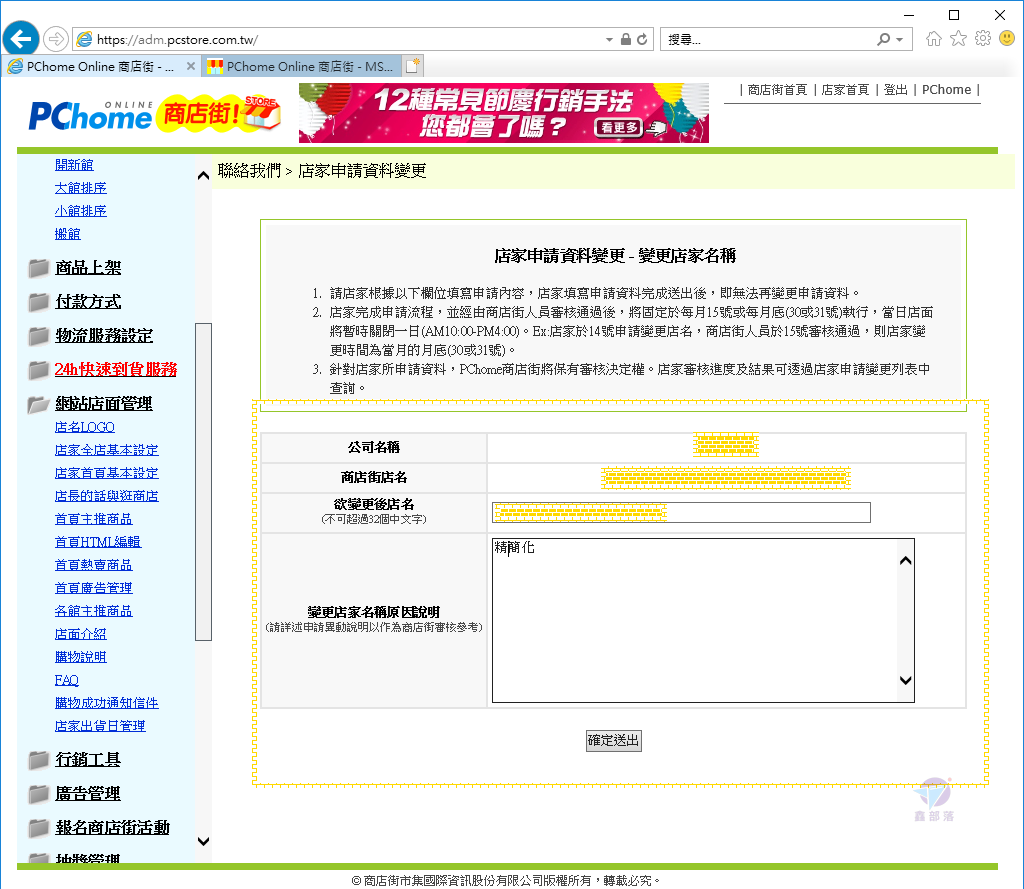This screenshot has height=889, width=1024.
Task: Click the 首頁廣告管理 link
Action: pyautogui.click(x=93, y=588)
